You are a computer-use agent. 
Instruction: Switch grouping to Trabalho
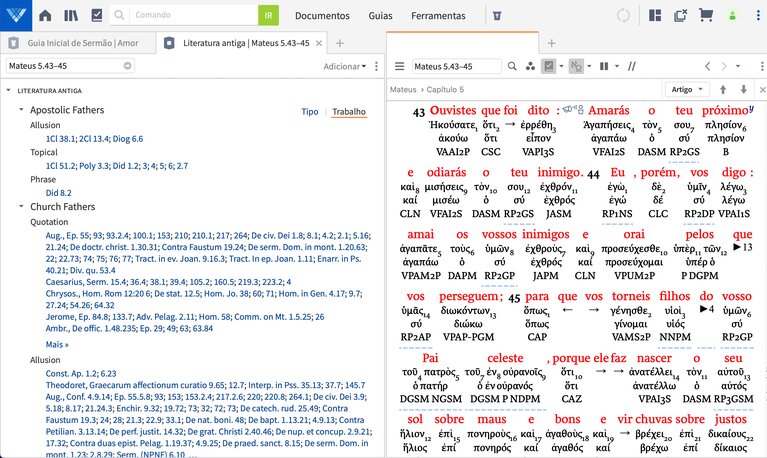(349, 112)
